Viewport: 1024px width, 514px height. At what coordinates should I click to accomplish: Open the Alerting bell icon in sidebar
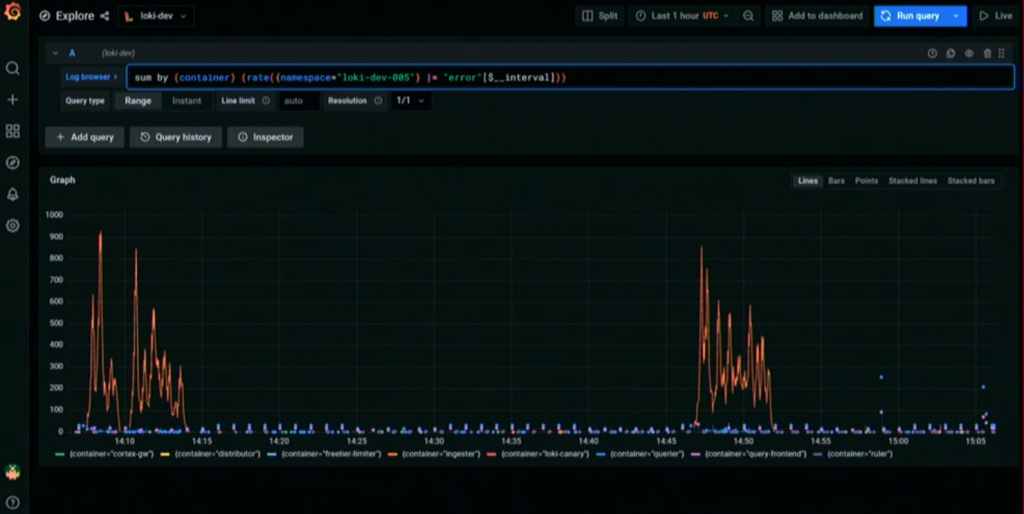(12, 194)
